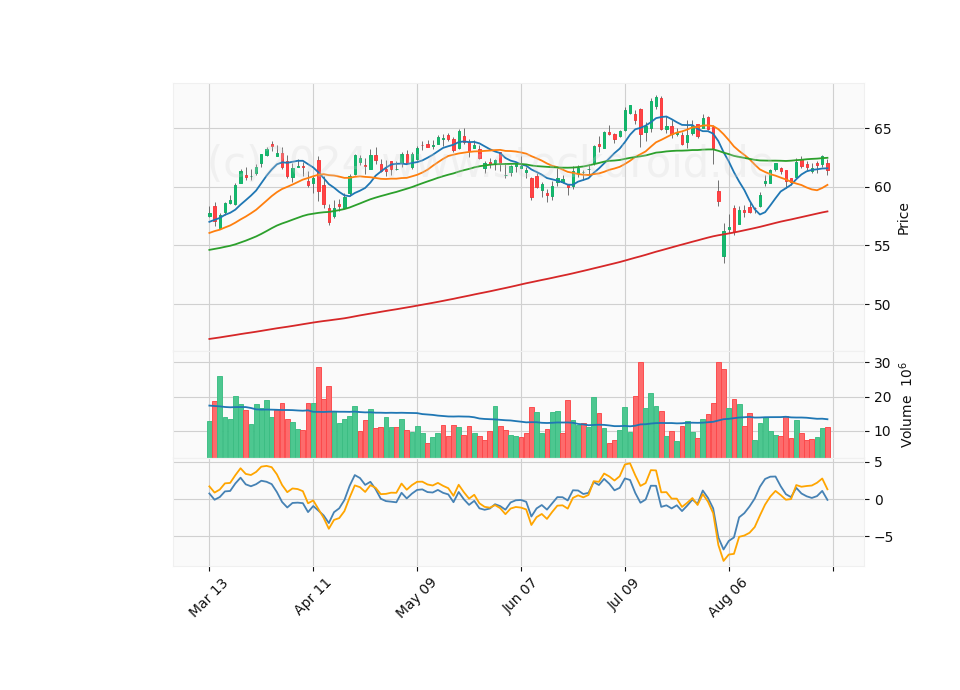This screenshot has width=960, height=690.
Task: Select the Jul 09 date label
Action: click(624, 596)
